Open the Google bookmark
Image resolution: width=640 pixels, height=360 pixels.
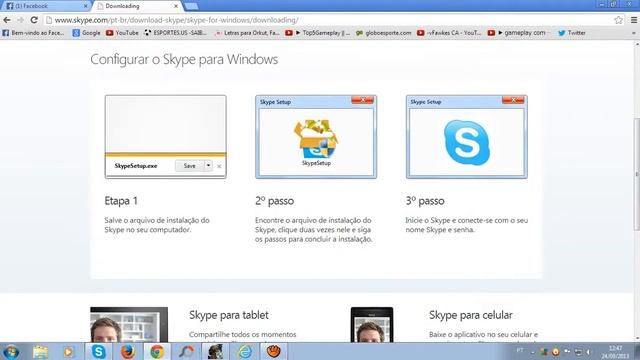click(x=87, y=33)
